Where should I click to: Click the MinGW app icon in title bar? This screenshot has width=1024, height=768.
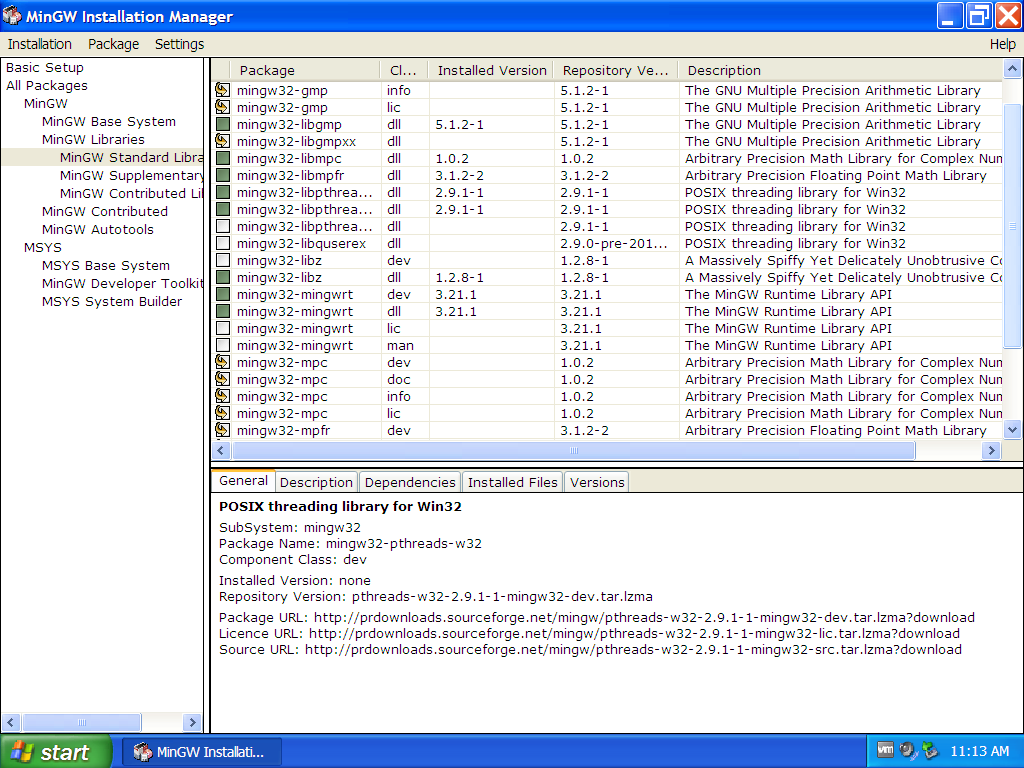[12, 16]
